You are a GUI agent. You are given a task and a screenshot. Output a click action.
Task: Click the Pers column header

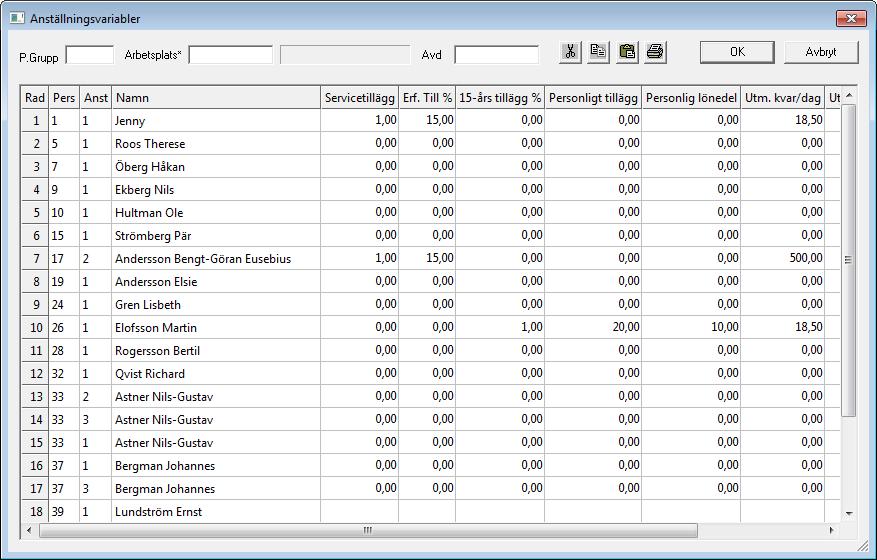coord(64,98)
